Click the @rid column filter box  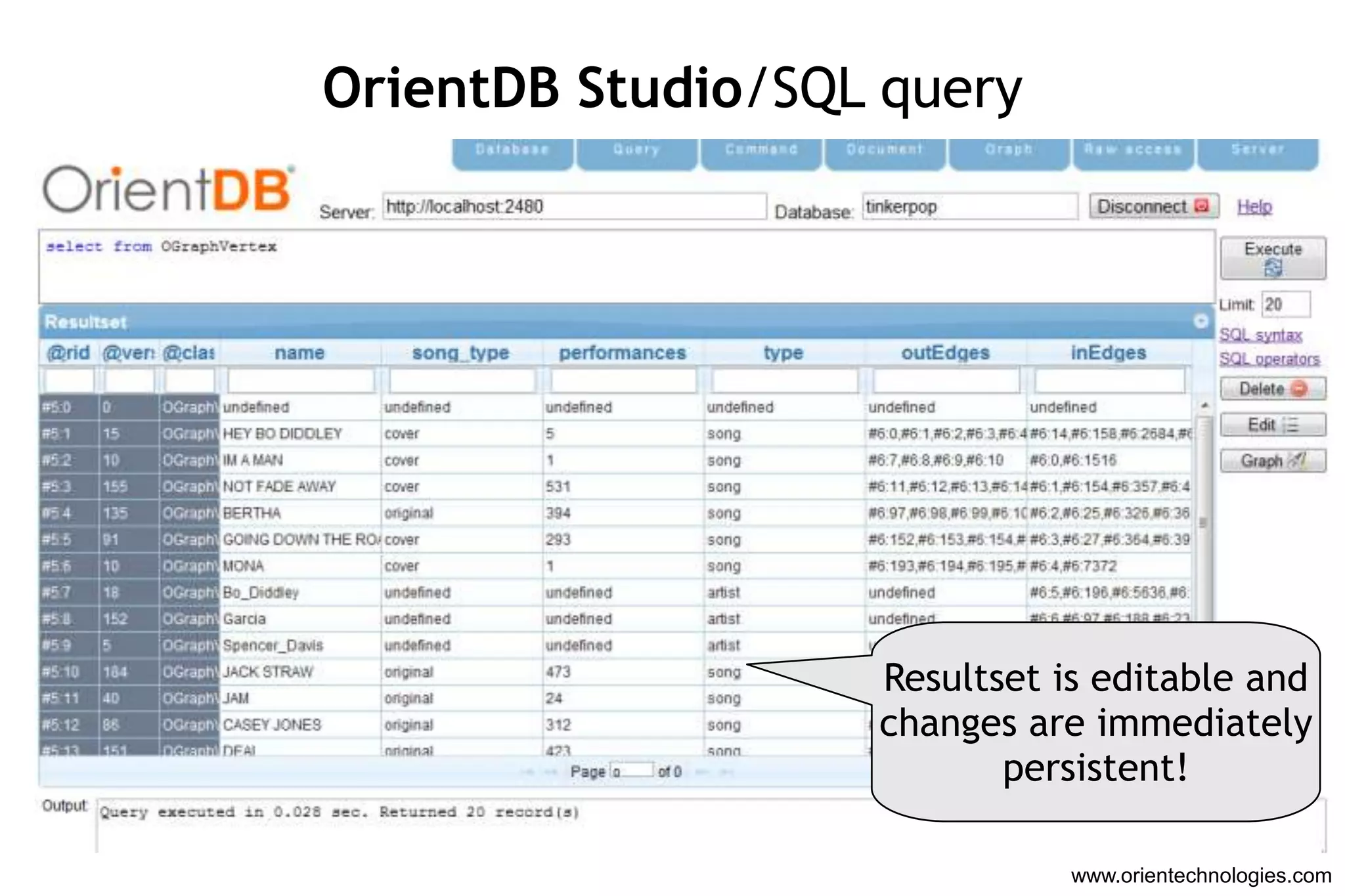pos(69,380)
